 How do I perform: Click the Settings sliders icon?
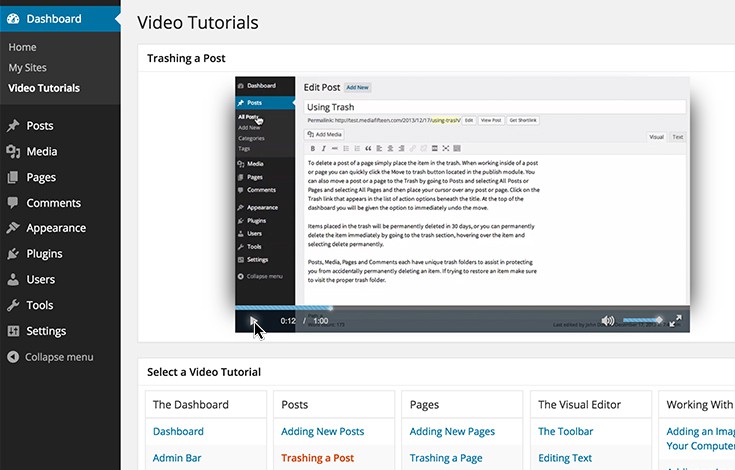13,331
